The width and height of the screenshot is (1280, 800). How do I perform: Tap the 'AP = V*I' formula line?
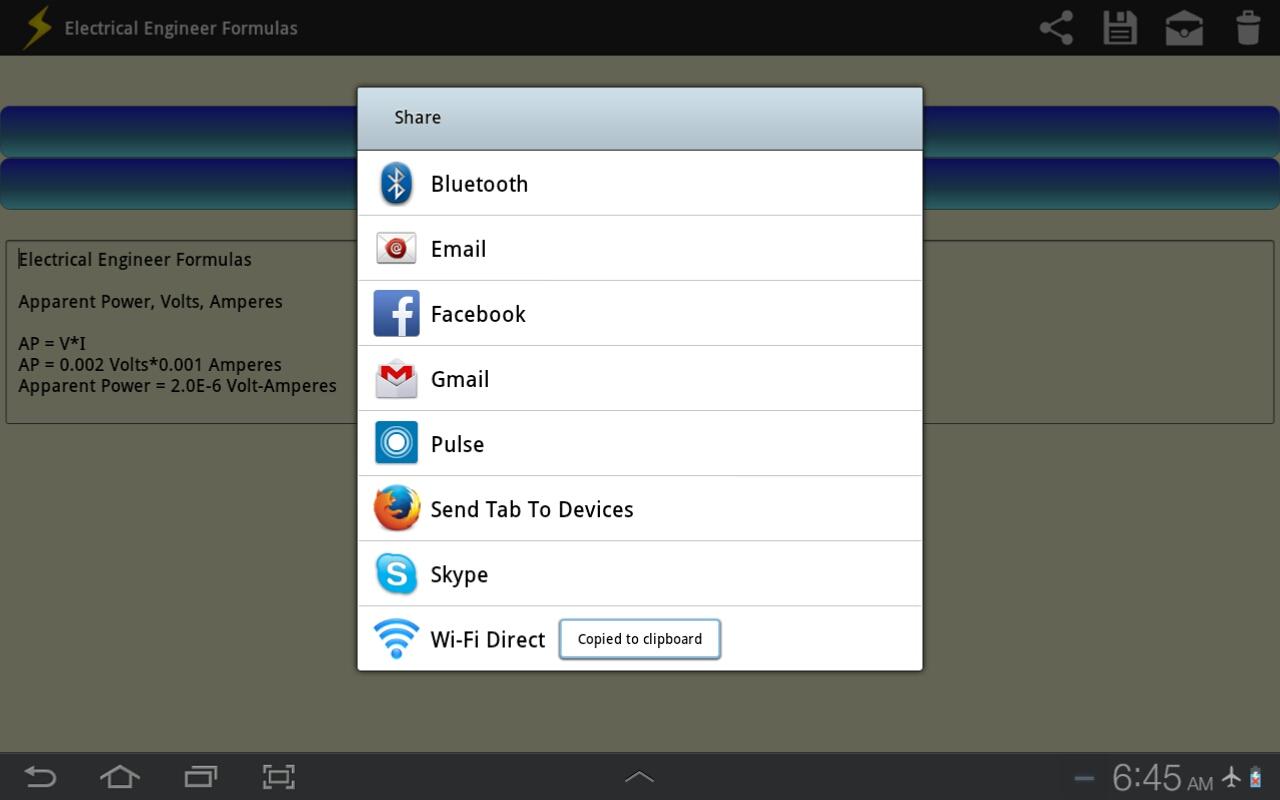pyautogui.click(x=52, y=343)
